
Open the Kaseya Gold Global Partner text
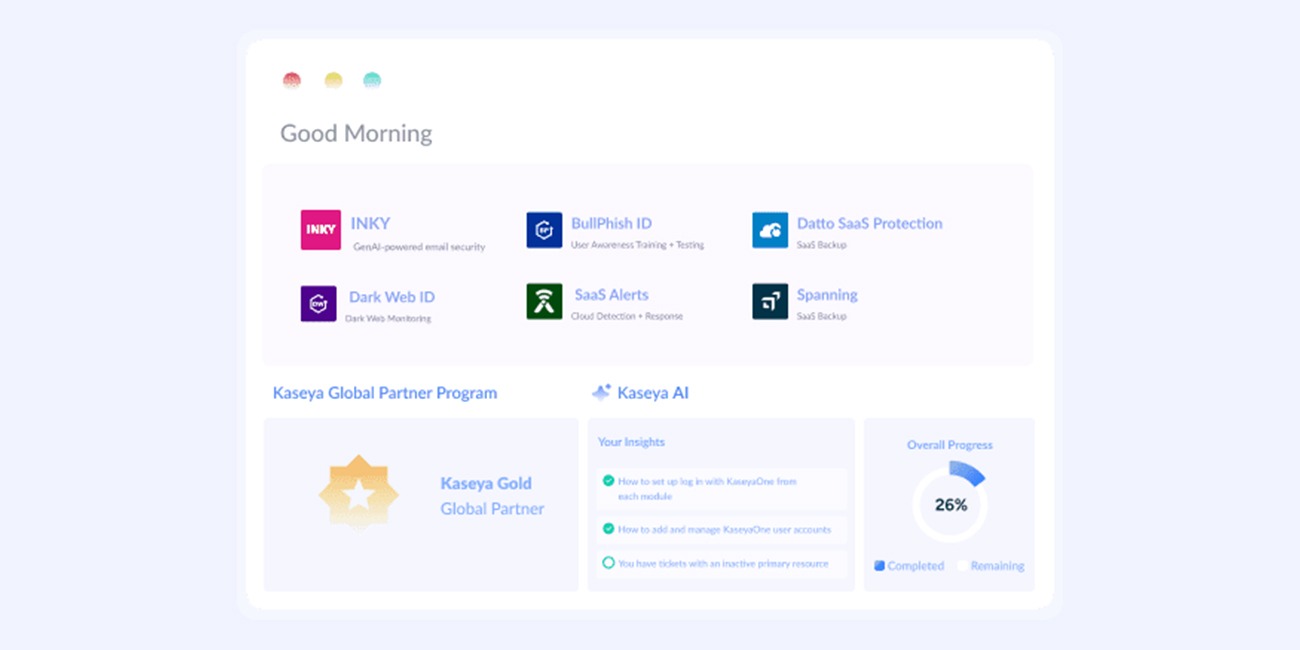[x=492, y=496]
